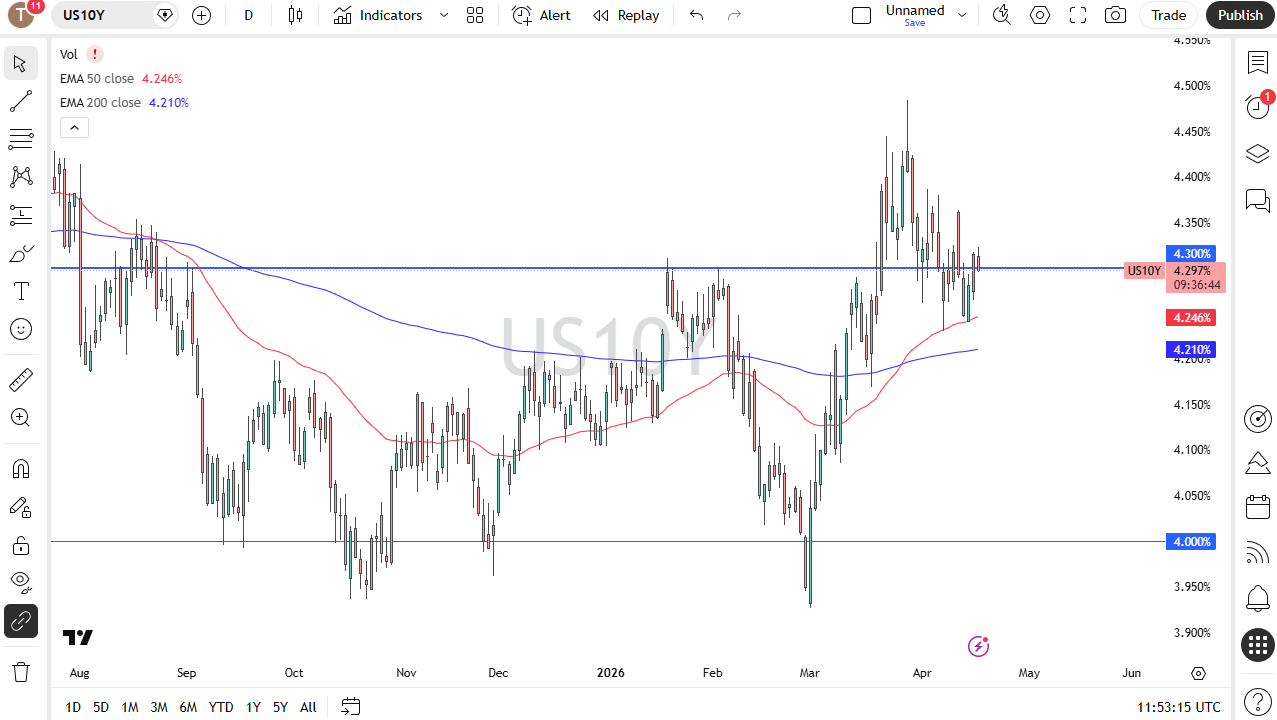Screen dimensions: 1277x720
Task: Open the emoji icons tool
Action: 20,329
